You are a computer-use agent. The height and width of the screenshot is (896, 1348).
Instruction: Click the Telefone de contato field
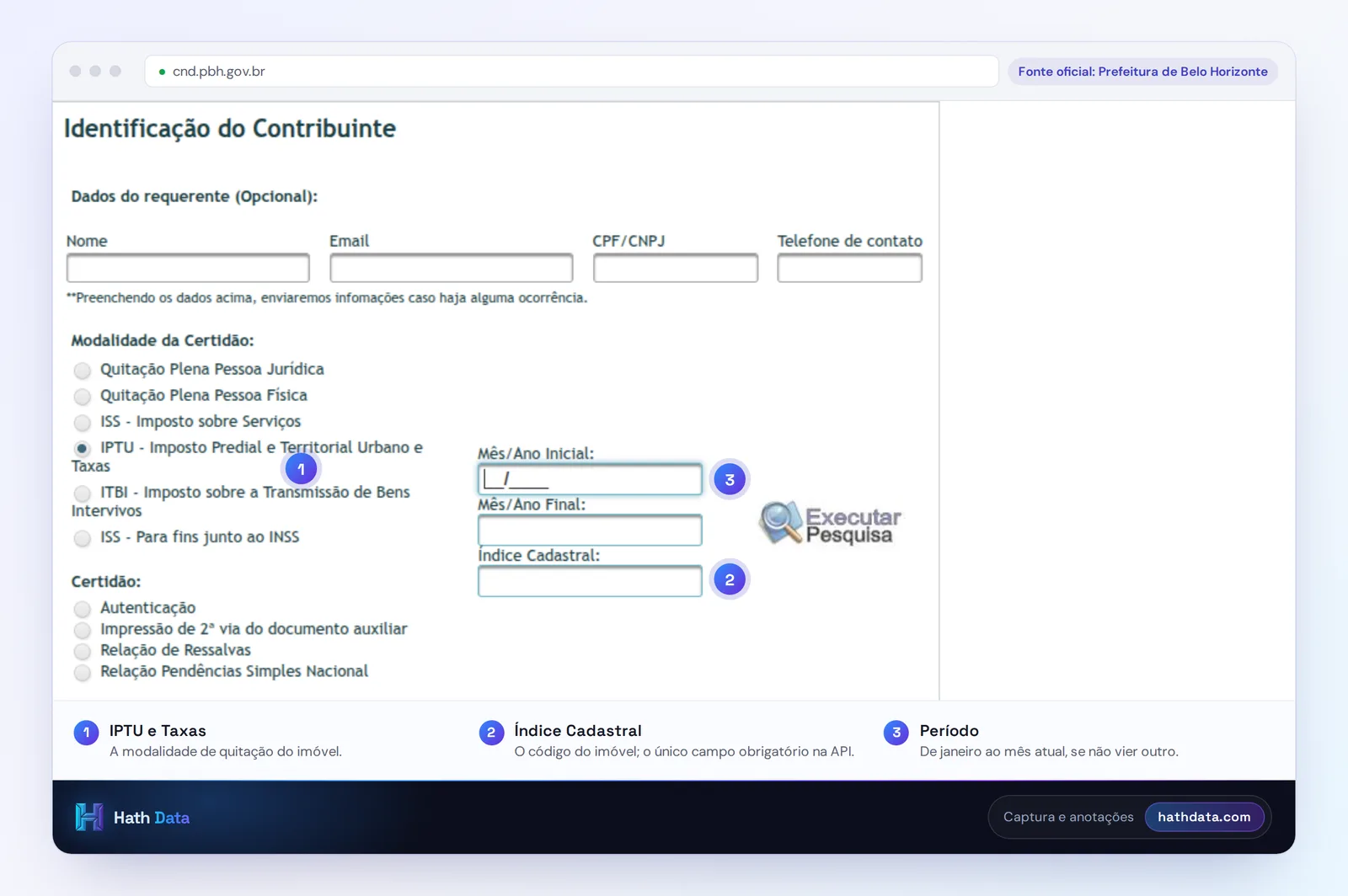[x=849, y=268]
